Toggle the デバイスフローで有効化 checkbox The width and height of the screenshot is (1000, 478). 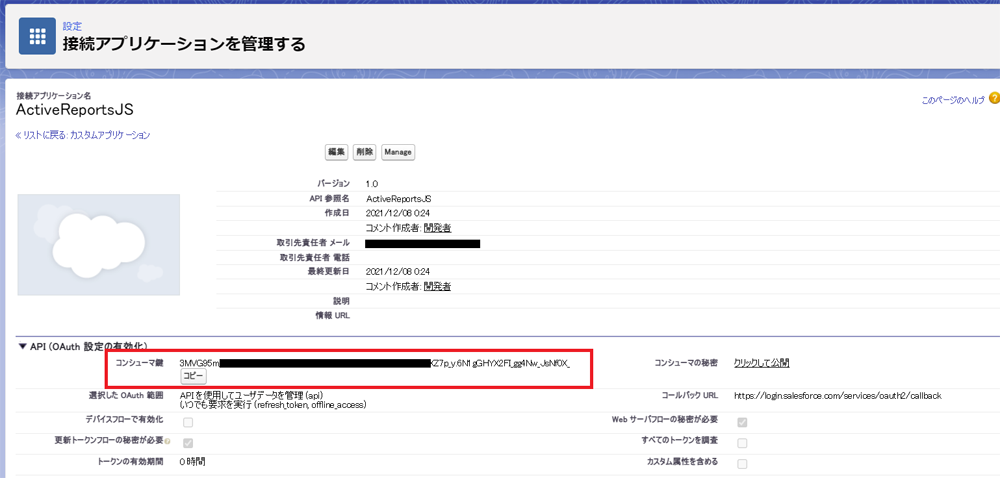click(x=188, y=422)
